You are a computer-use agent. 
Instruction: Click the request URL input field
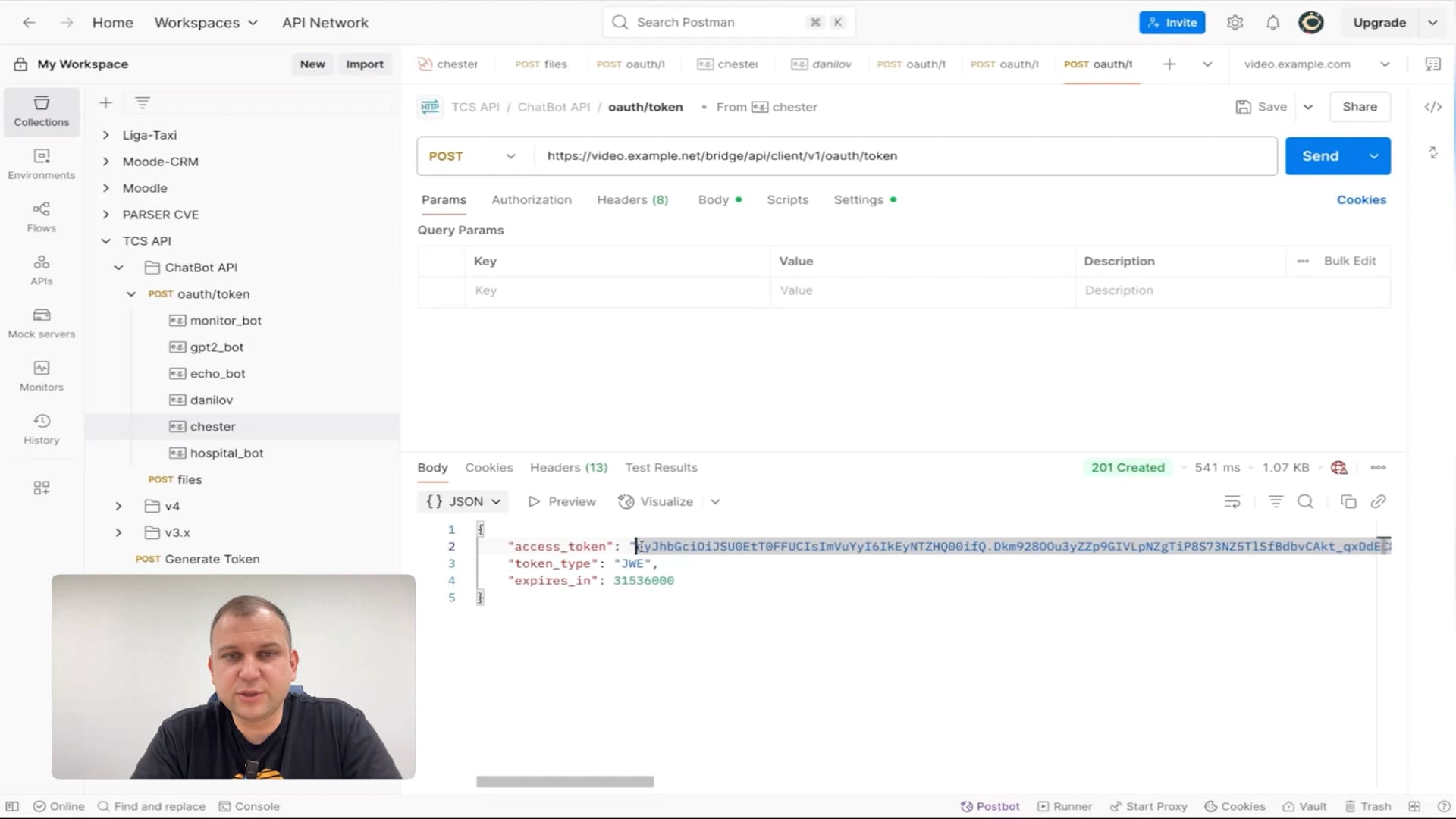tap(902, 156)
